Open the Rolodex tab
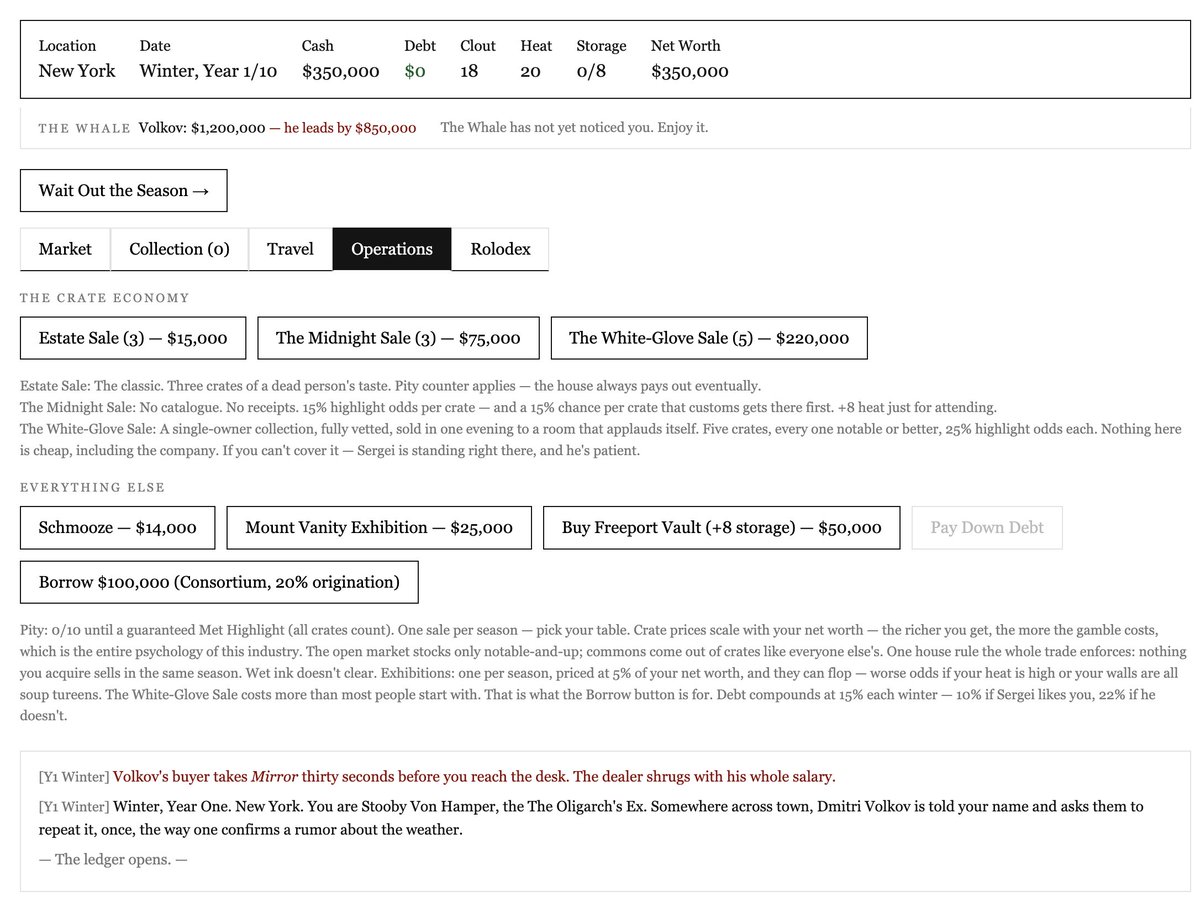 pos(500,249)
